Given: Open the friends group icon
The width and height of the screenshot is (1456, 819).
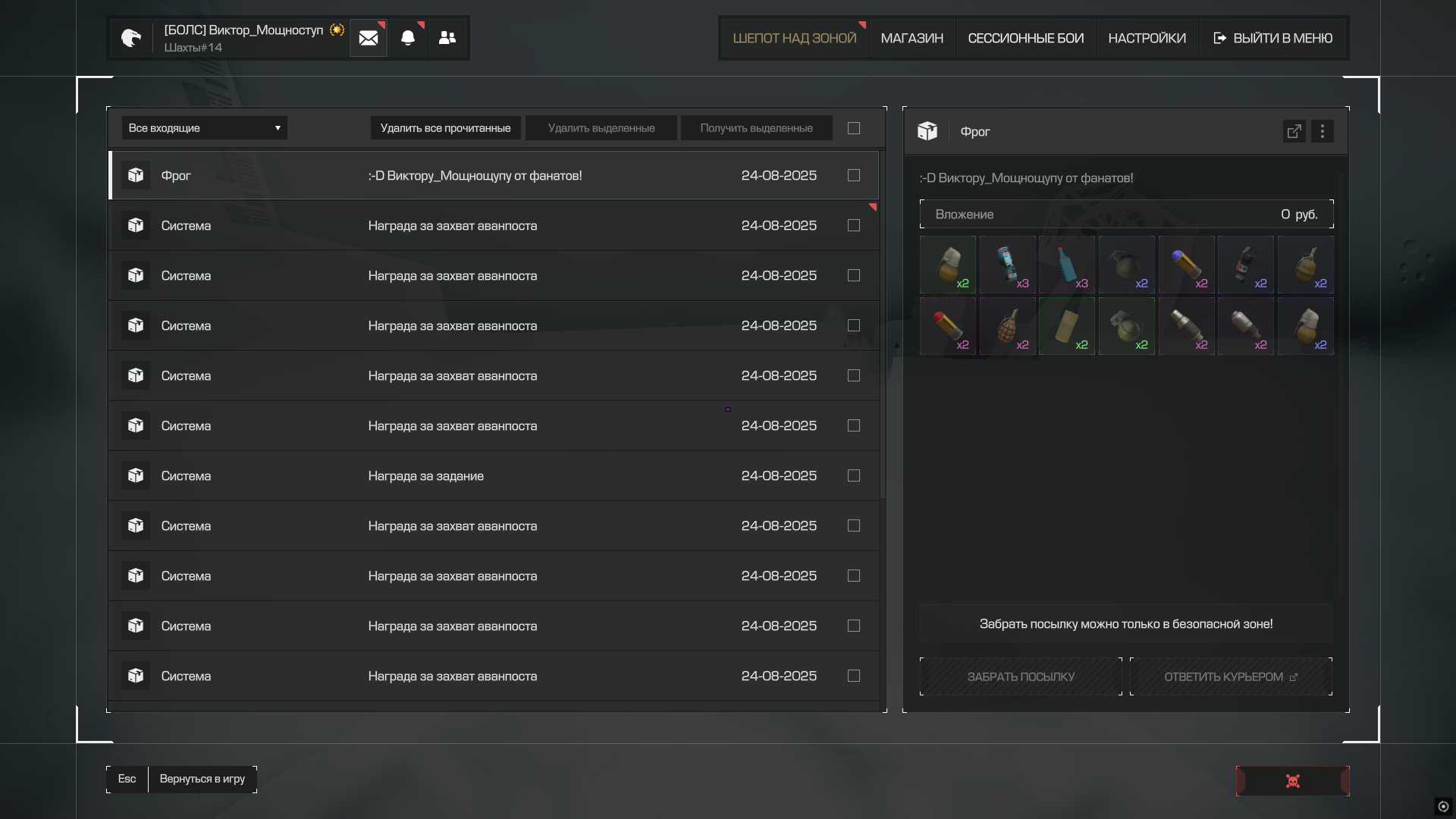Looking at the screenshot, I should [447, 38].
